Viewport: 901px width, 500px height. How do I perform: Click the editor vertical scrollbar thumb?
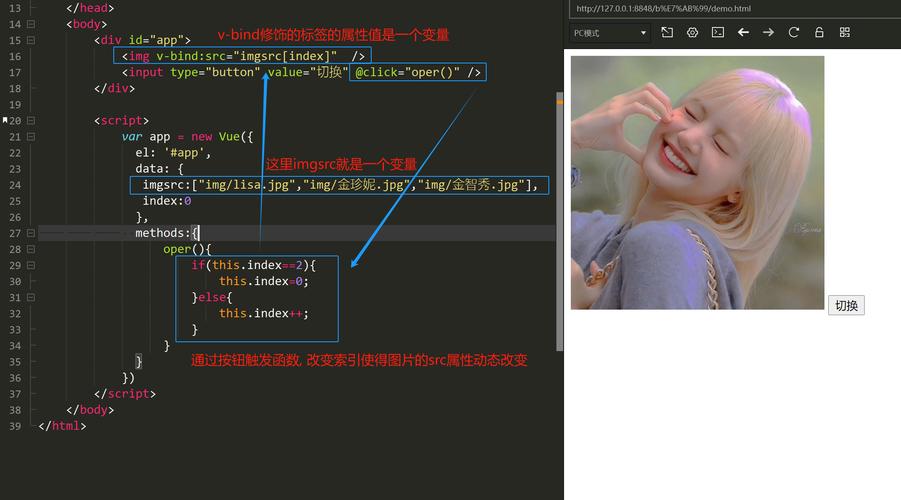(559, 221)
